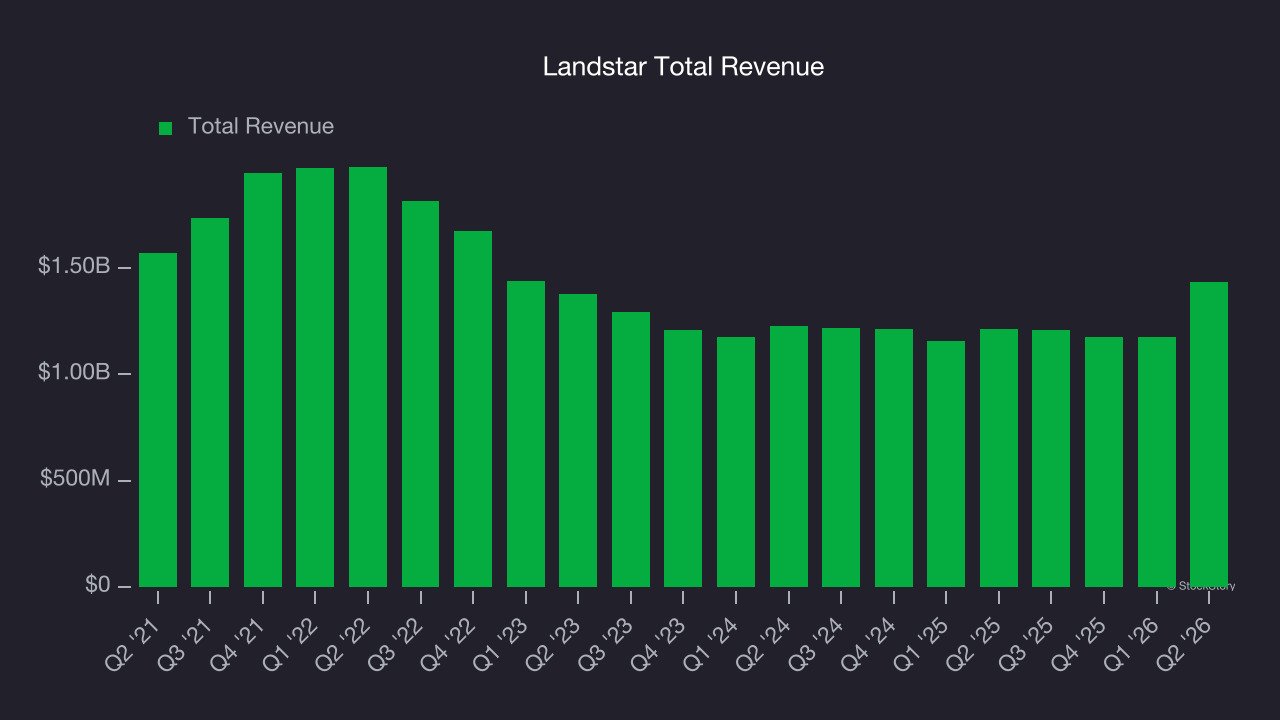
Task: Select the $0 y-axis label
Action: point(97,585)
